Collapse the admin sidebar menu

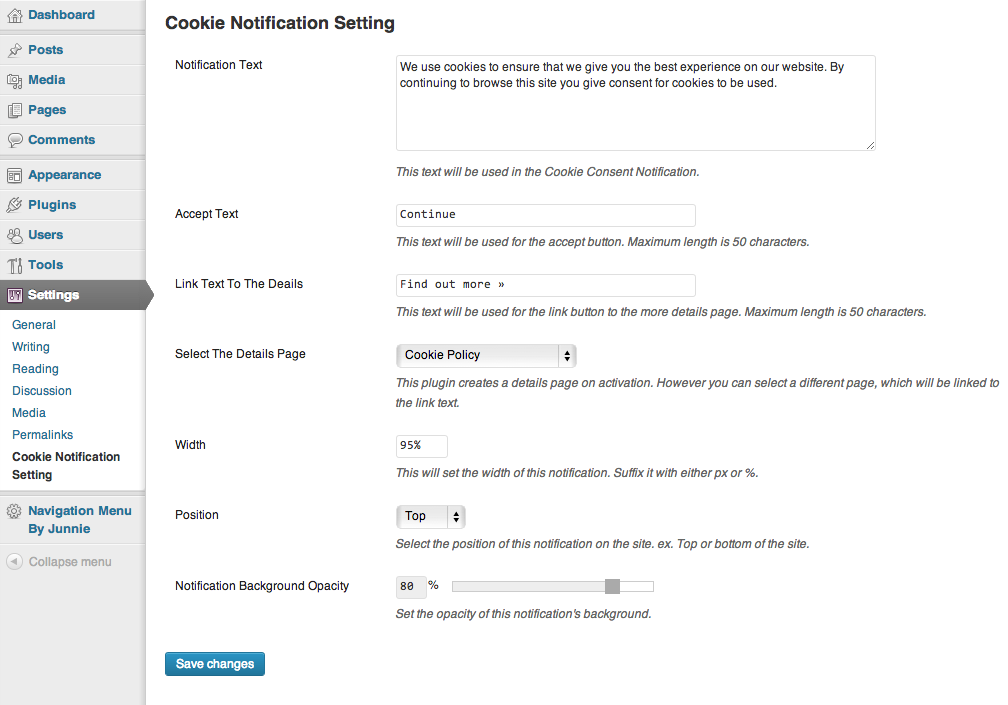pos(59,562)
